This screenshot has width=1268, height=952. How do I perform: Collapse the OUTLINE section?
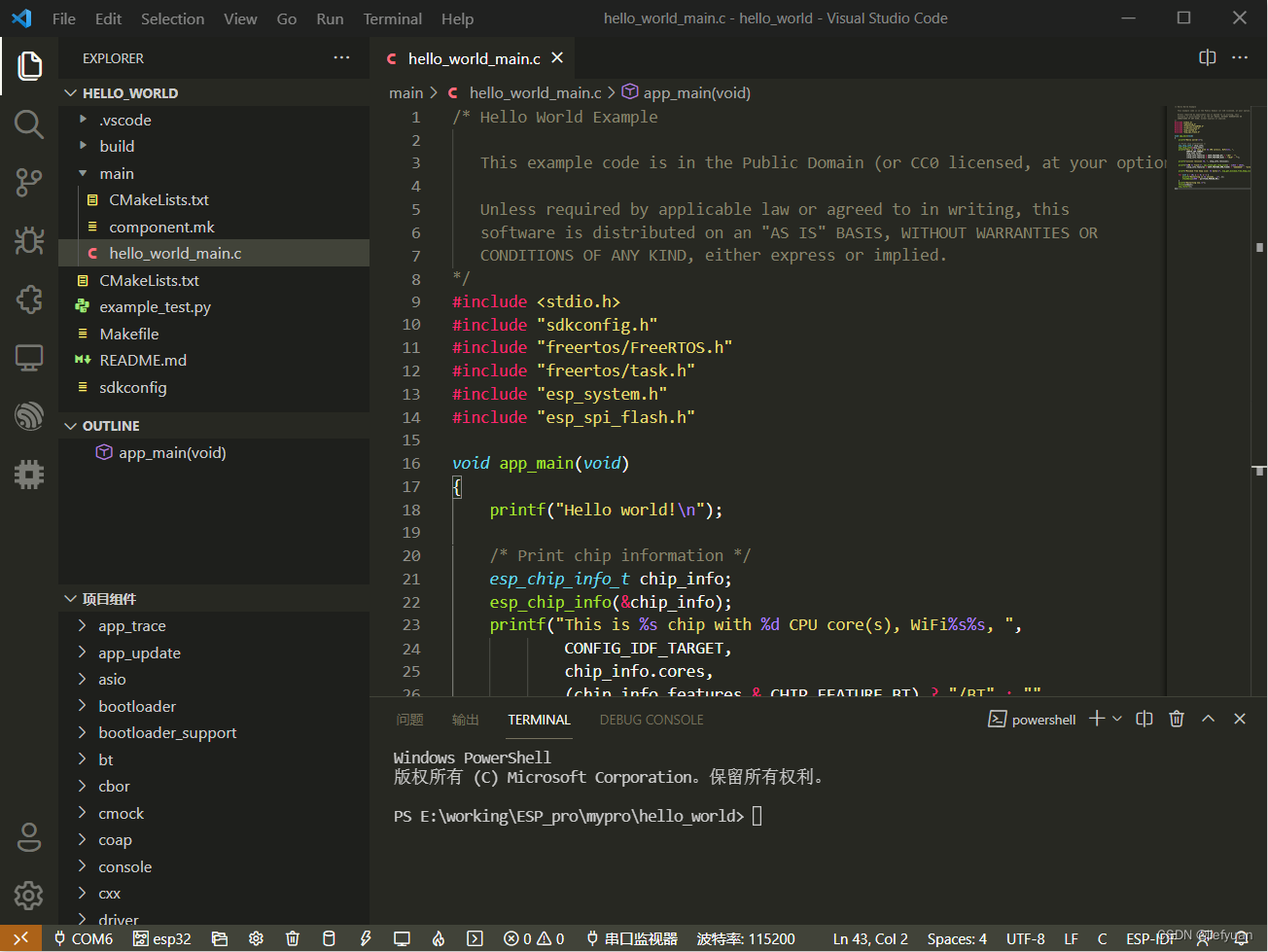(214, 426)
